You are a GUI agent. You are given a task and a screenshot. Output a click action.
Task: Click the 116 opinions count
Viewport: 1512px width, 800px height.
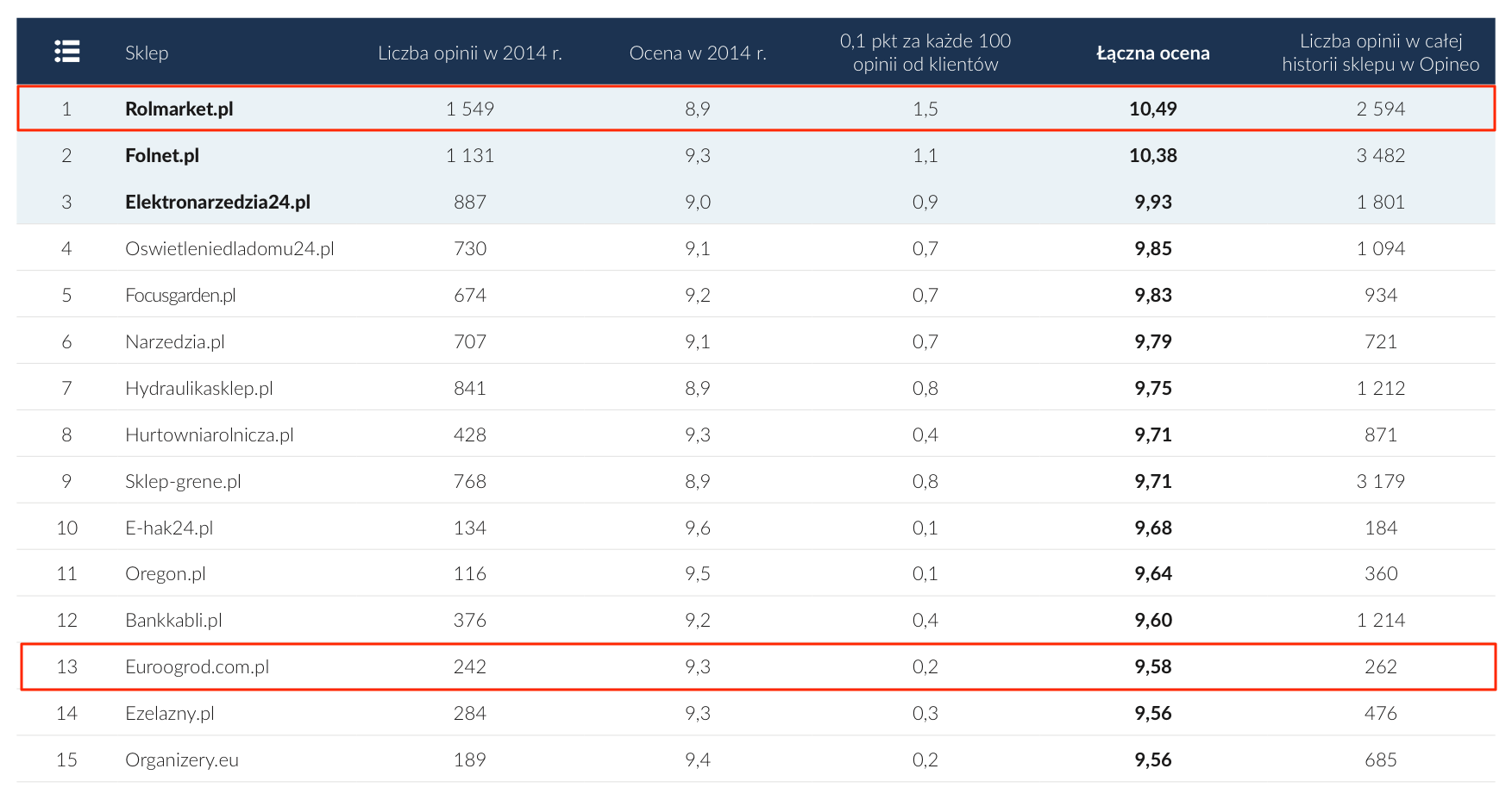(470, 573)
